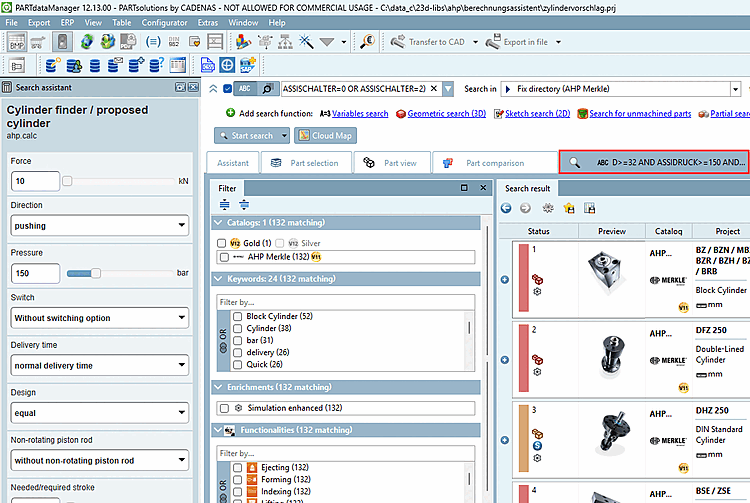Image resolution: width=750 pixels, height=503 pixels.
Task: Switch to the Part comparison tab
Action: (495, 163)
